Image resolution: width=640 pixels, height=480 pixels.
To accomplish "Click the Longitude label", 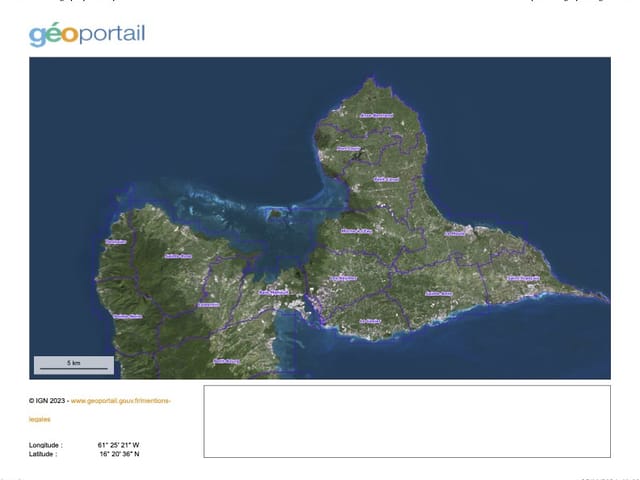I will 46,445.
